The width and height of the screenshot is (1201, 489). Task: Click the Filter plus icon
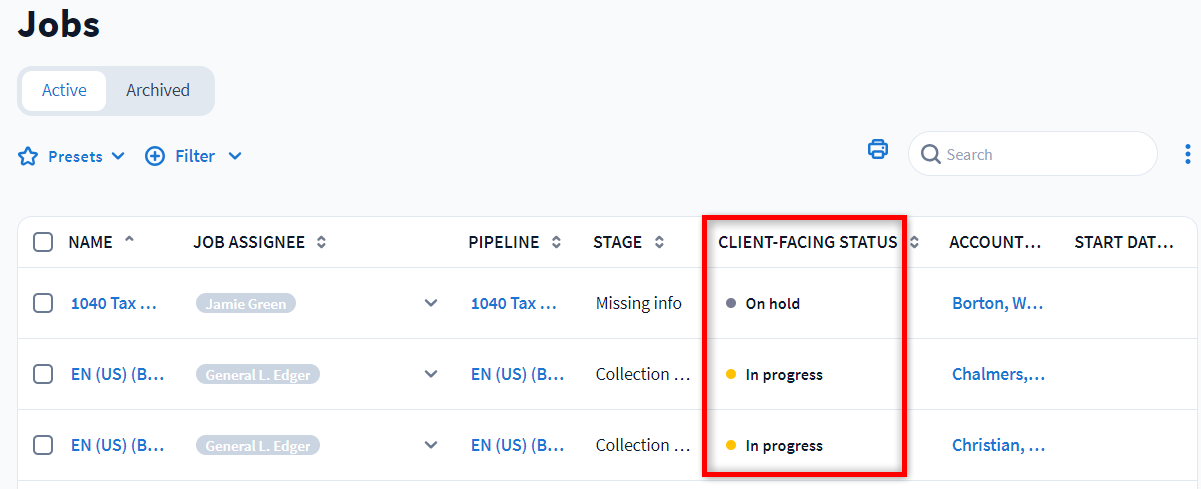(155, 156)
